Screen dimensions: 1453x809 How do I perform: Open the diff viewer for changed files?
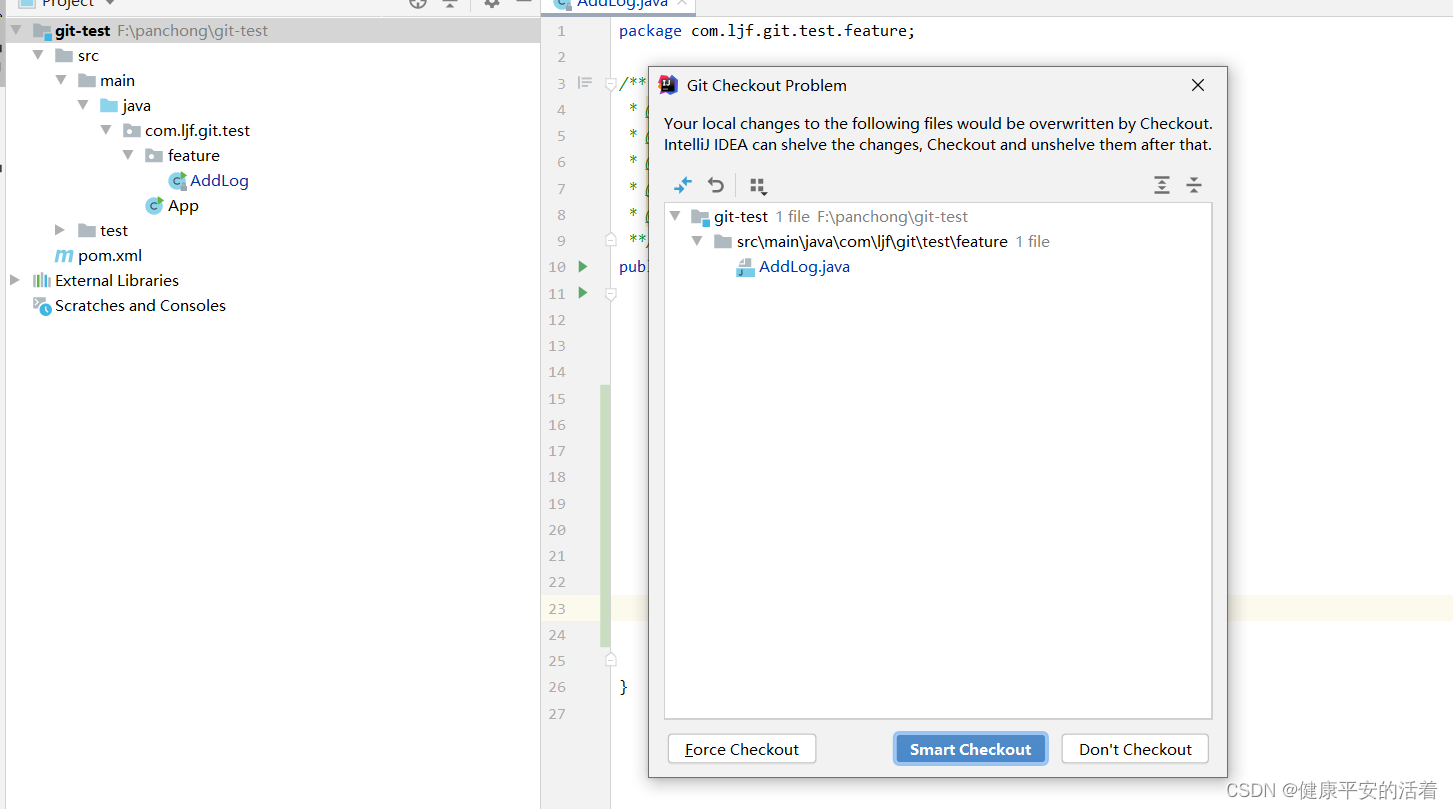point(683,185)
